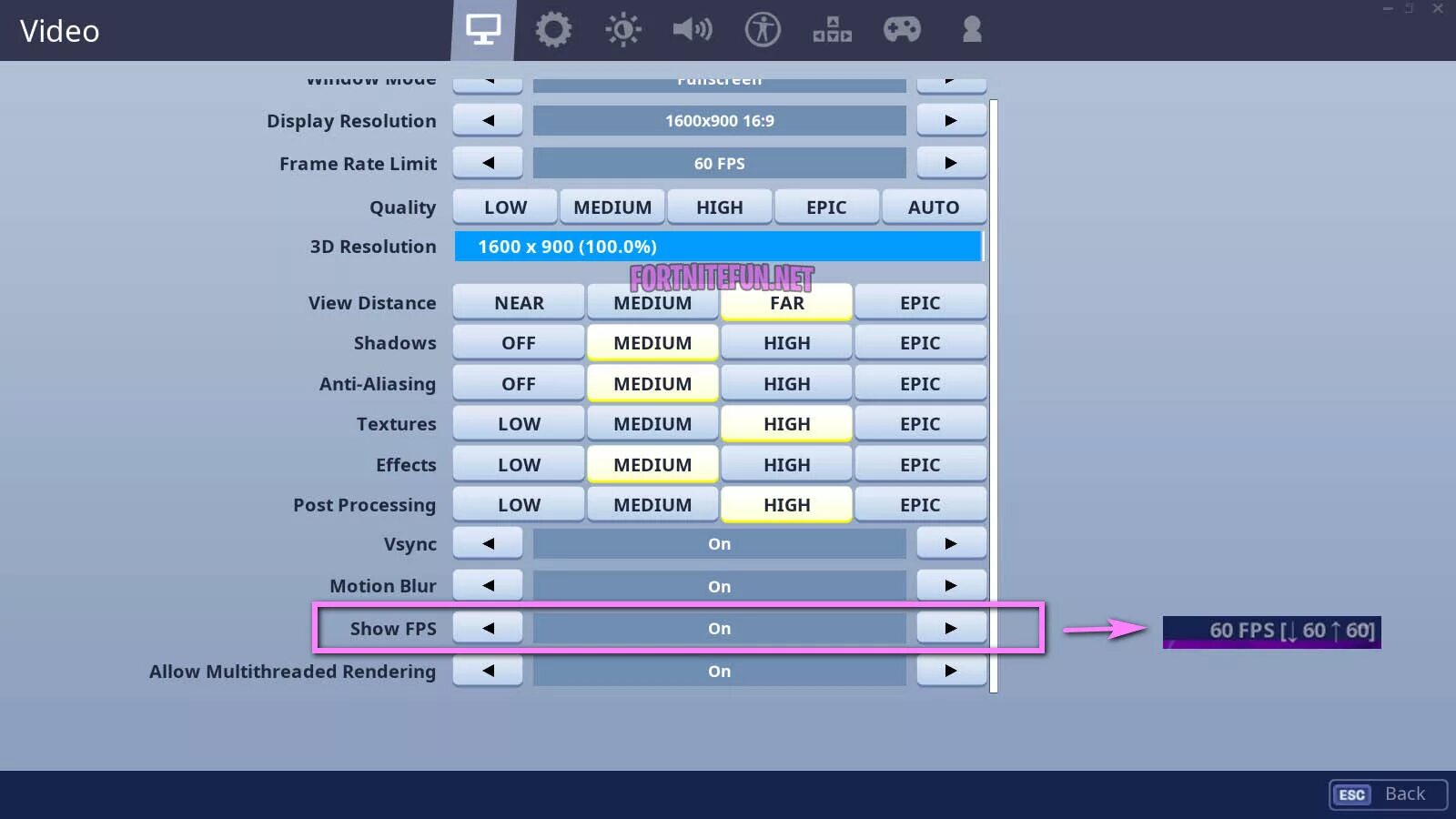The image size is (1456, 819).
Task: Turn Anti-Aliasing OFF
Action: coord(519,383)
